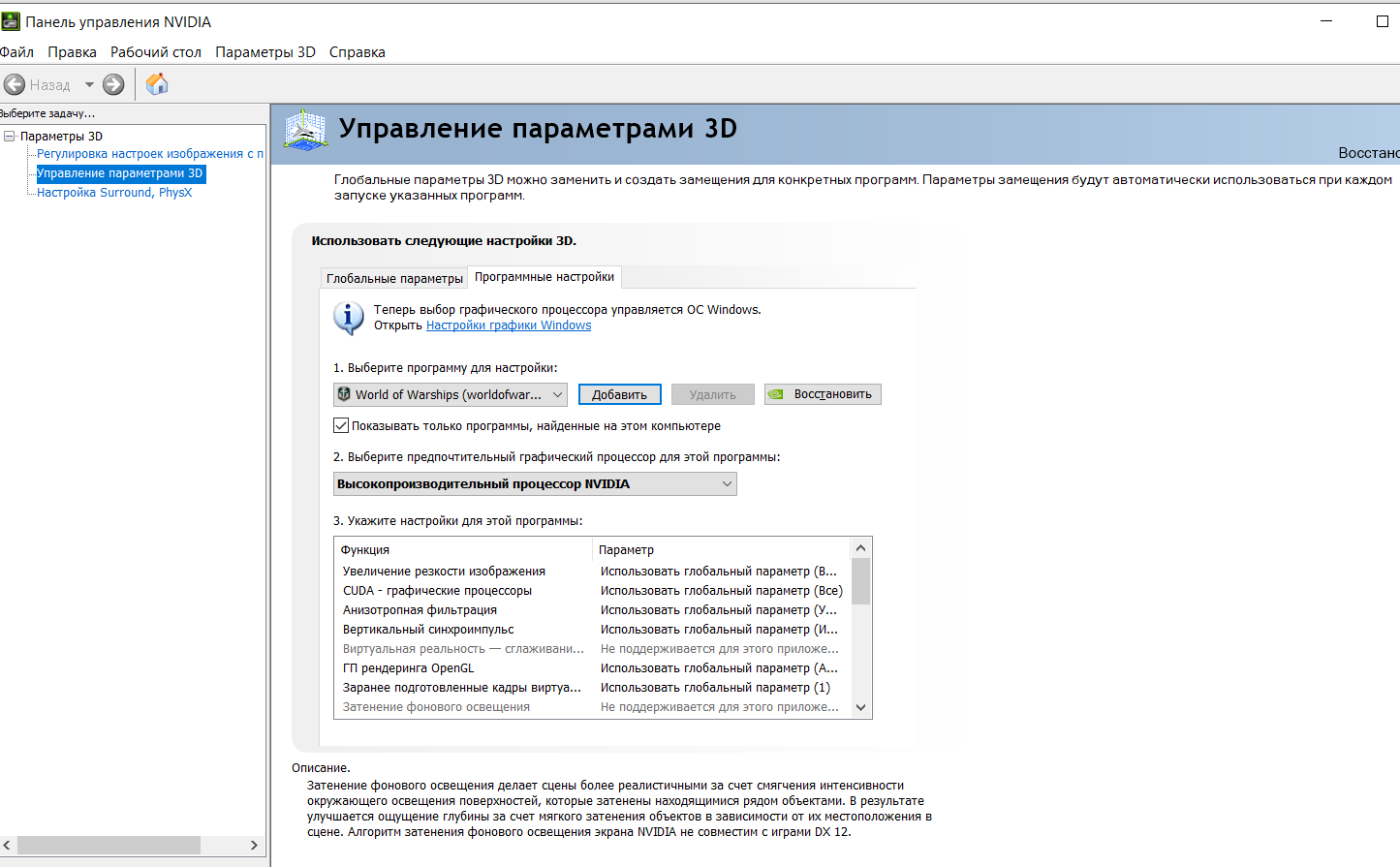Open the 'Справка' menu
The height and width of the screenshot is (867, 1400).
358,52
